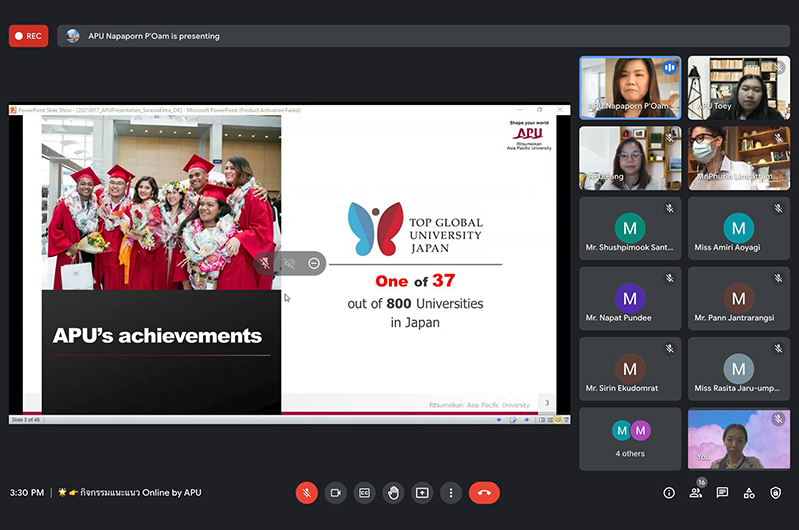The width and height of the screenshot is (799, 530).
Task: Open the chat messages panel icon
Action: tap(722, 493)
